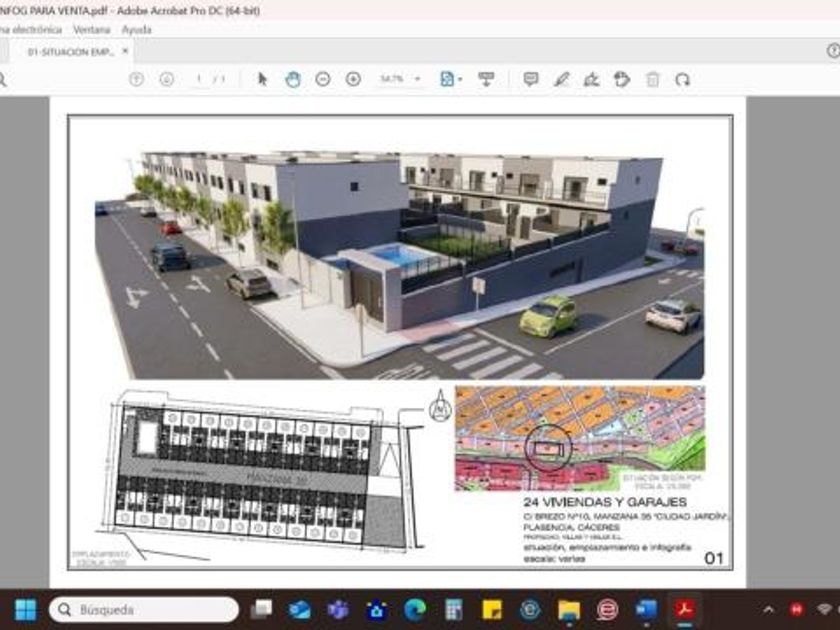
Task: Open the zoom percentage dropdown
Action: (x=417, y=79)
